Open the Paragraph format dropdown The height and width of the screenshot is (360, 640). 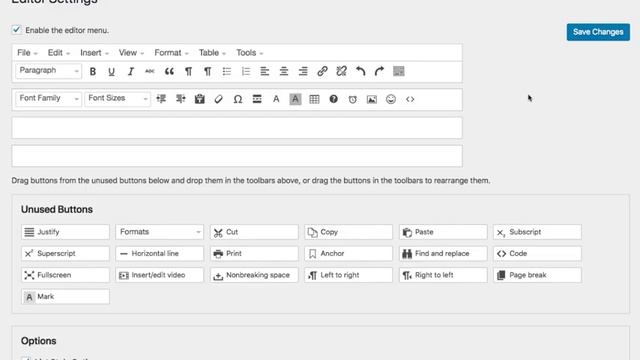click(x=49, y=71)
